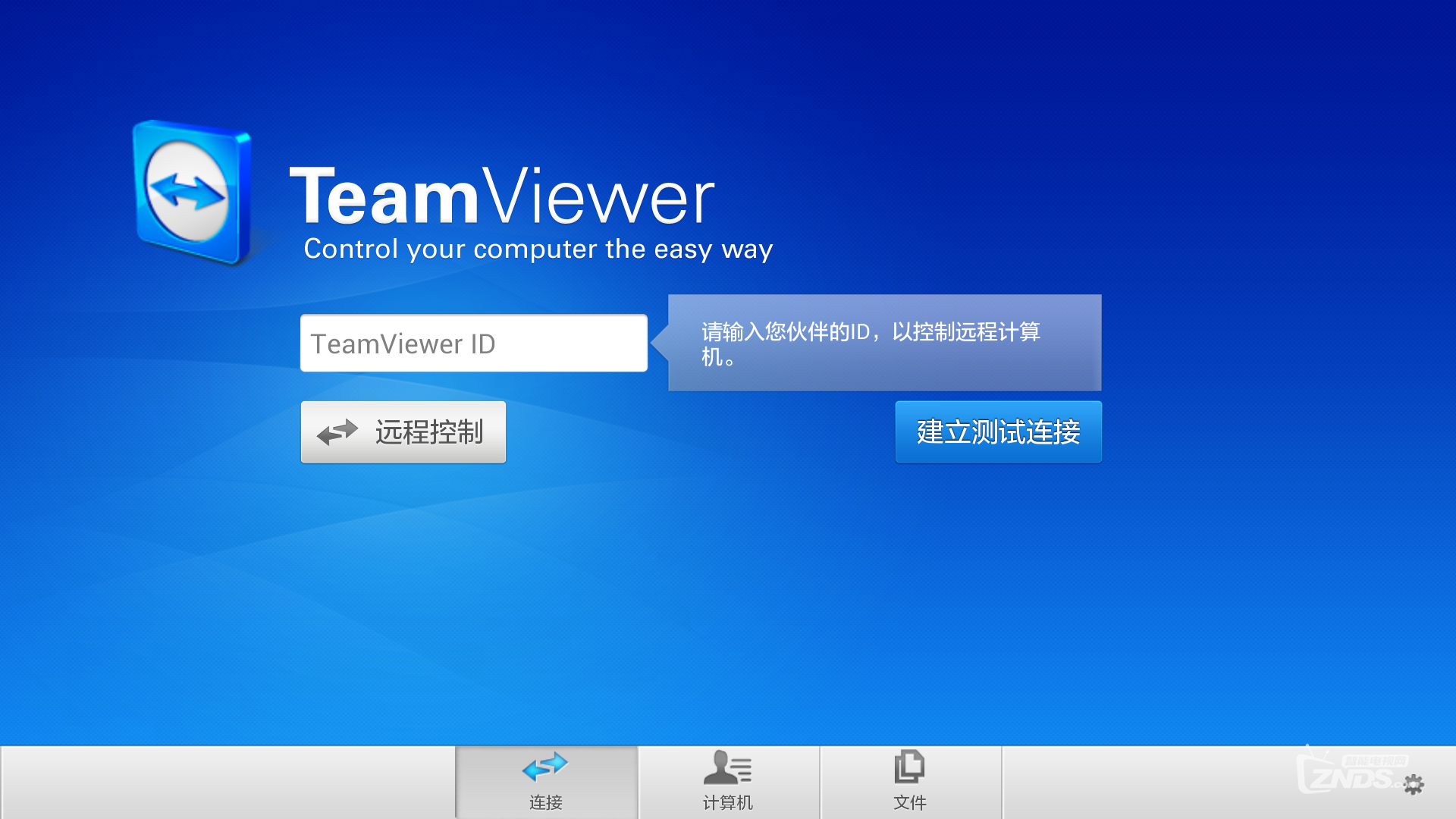
Task: Click the TeamViewer wordmark title
Action: pos(502,197)
